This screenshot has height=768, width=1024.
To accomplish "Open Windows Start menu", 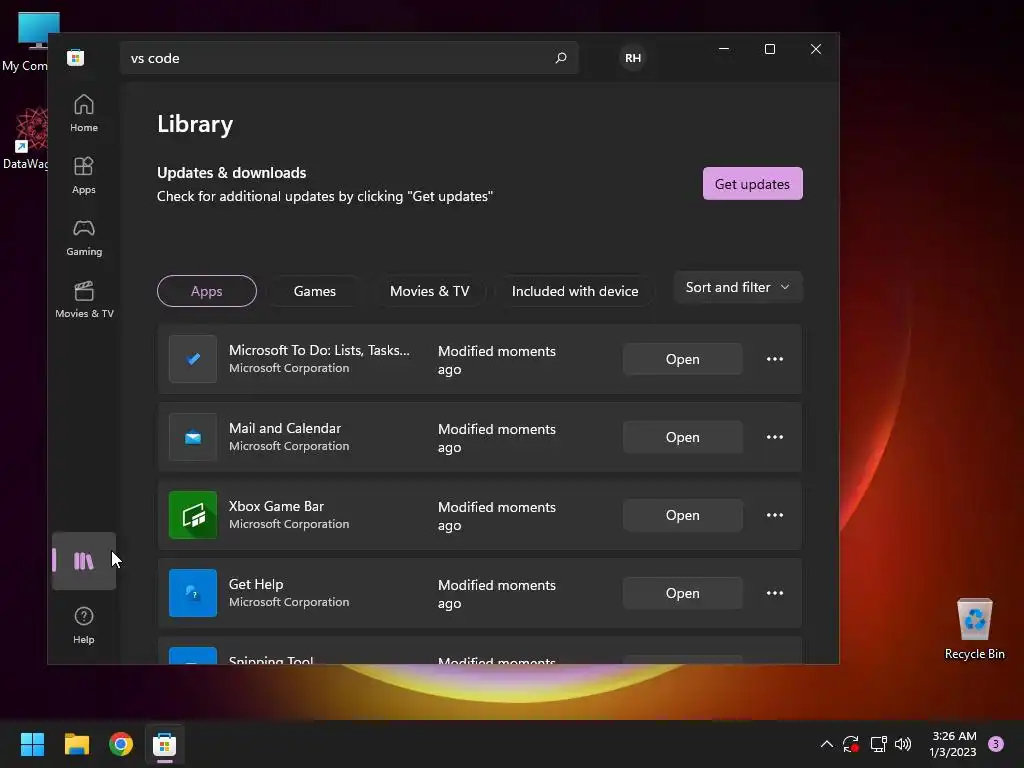I will [32, 744].
